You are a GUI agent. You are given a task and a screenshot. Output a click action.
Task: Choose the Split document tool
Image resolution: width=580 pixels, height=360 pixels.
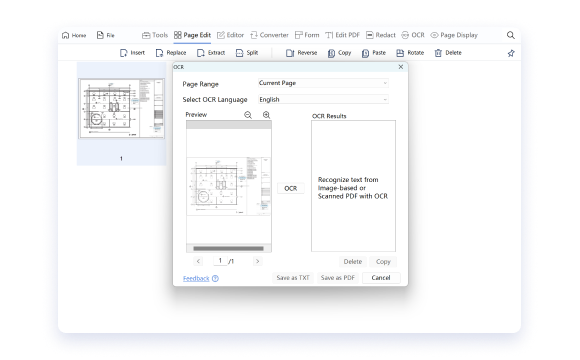pyautogui.click(x=247, y=53)
